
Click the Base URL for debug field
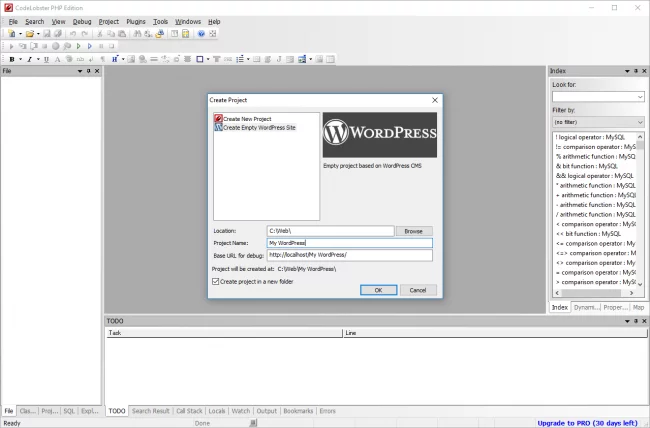pyautogui.click(x=349, y=255)
